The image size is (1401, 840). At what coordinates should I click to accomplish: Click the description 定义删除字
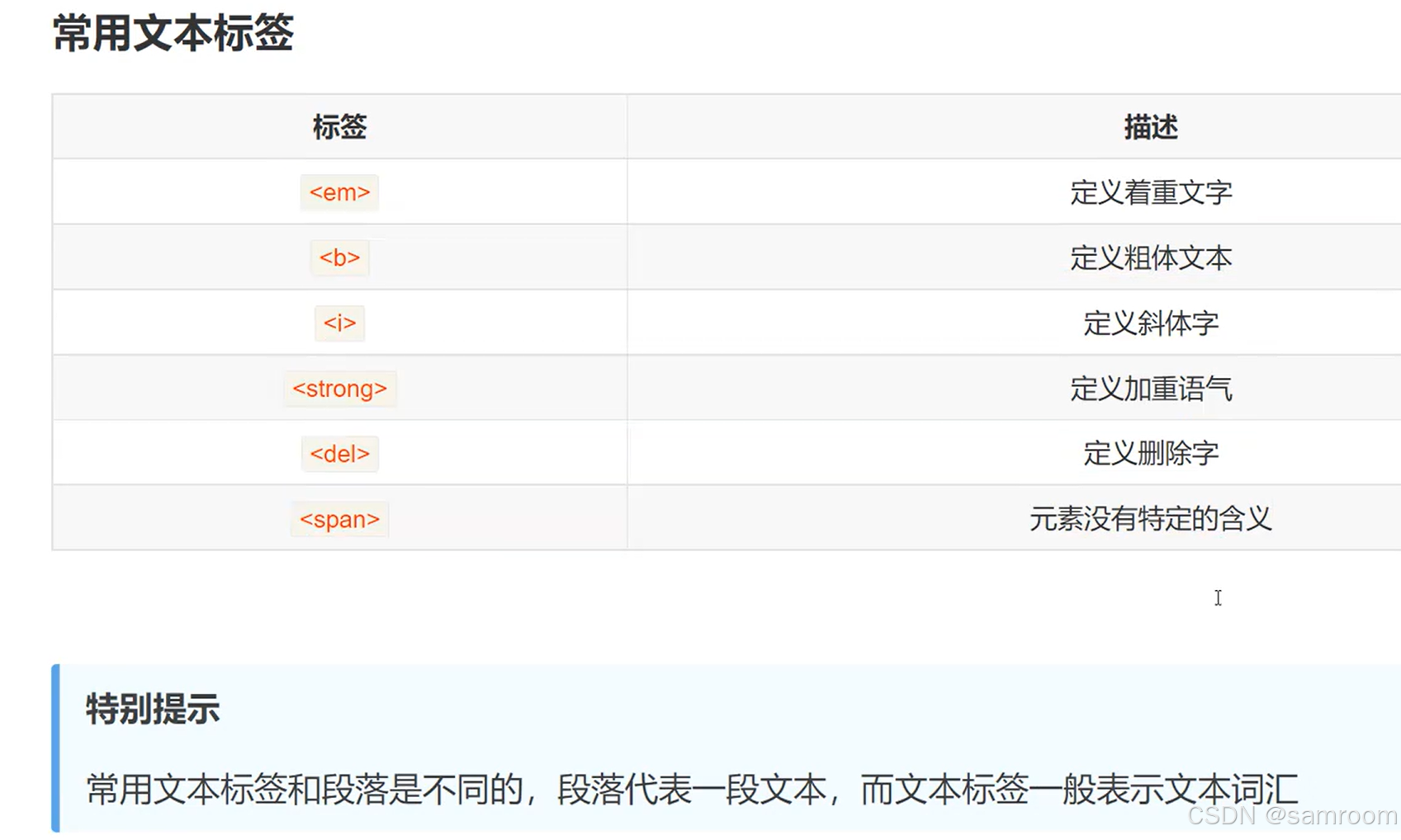1151,453
